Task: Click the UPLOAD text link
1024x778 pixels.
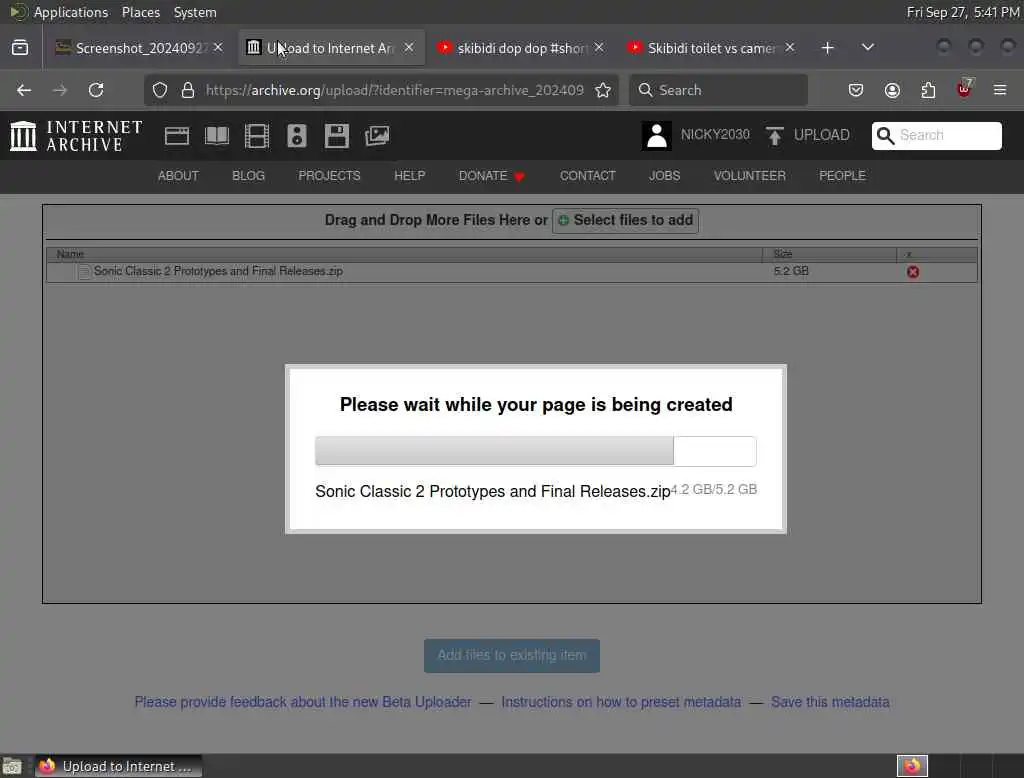Action: click(822, 135)
